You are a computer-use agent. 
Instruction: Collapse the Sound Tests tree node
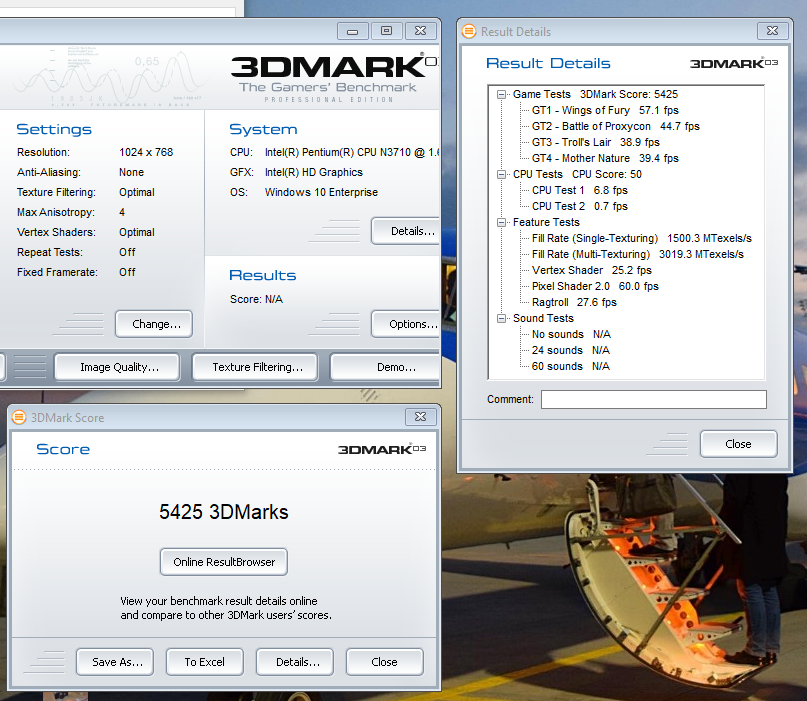tap(501, 319)
